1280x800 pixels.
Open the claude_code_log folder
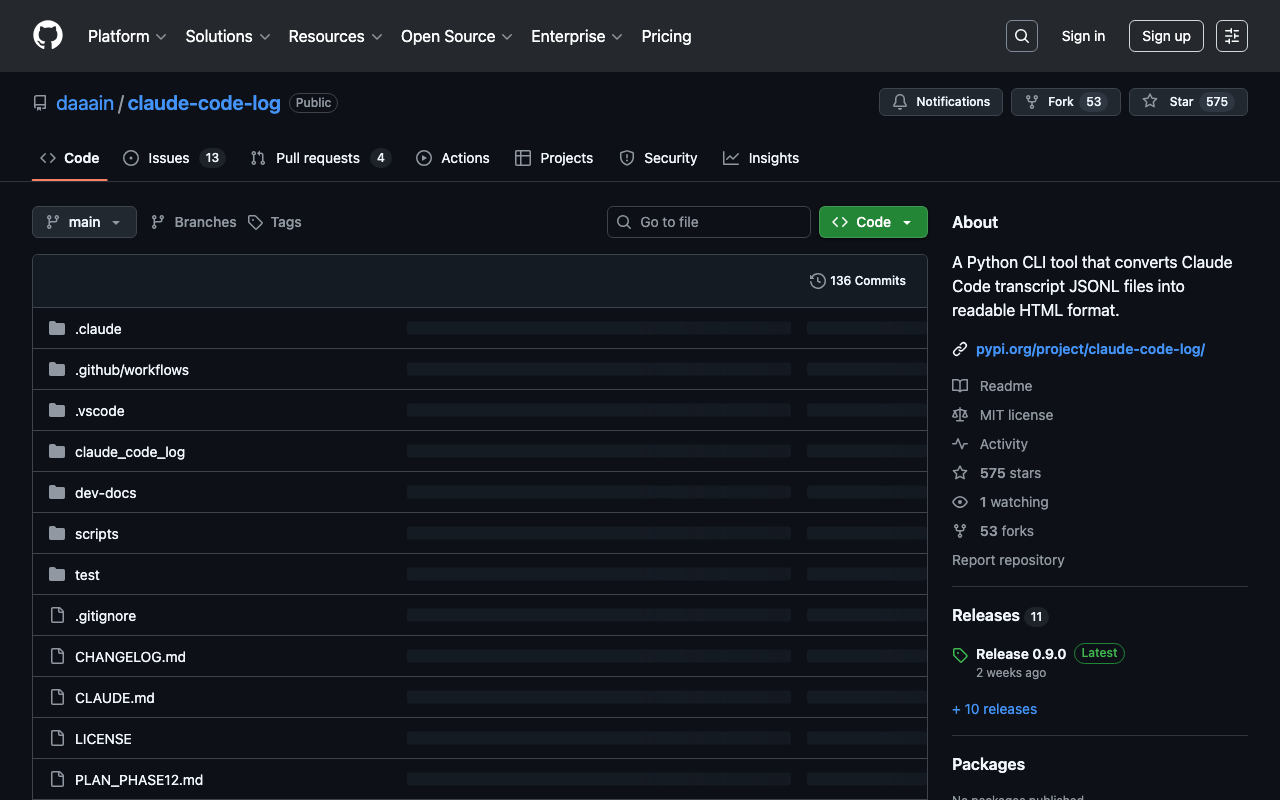click(x=130, y=452)
